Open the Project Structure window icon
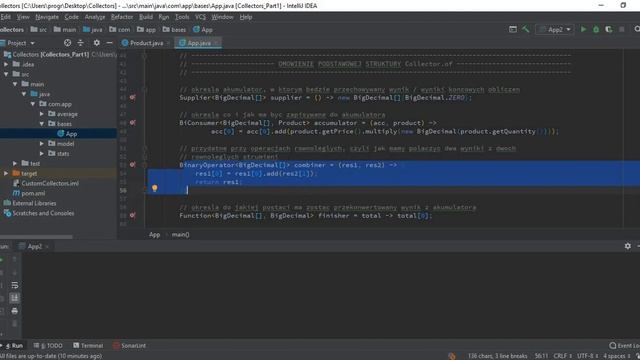 point(513,29)
